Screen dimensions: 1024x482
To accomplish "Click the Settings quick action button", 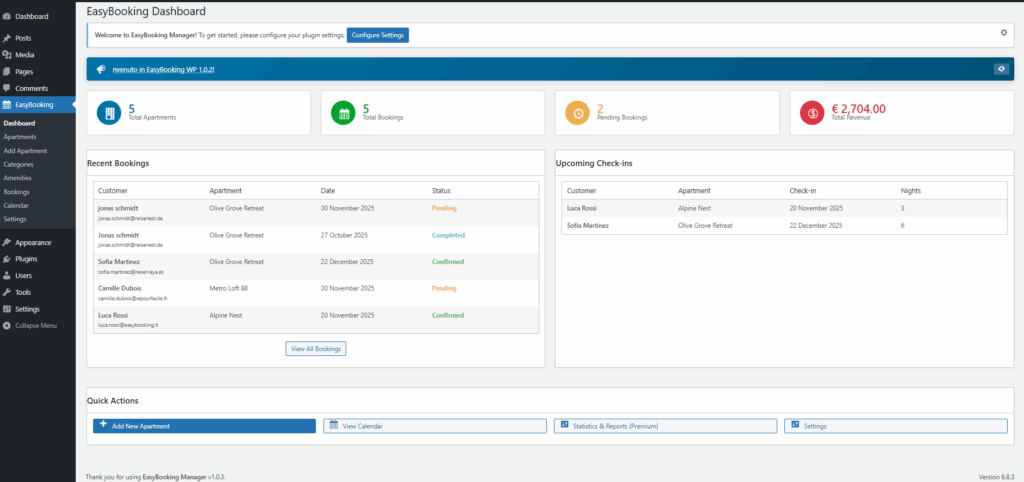I will (896, 426).
